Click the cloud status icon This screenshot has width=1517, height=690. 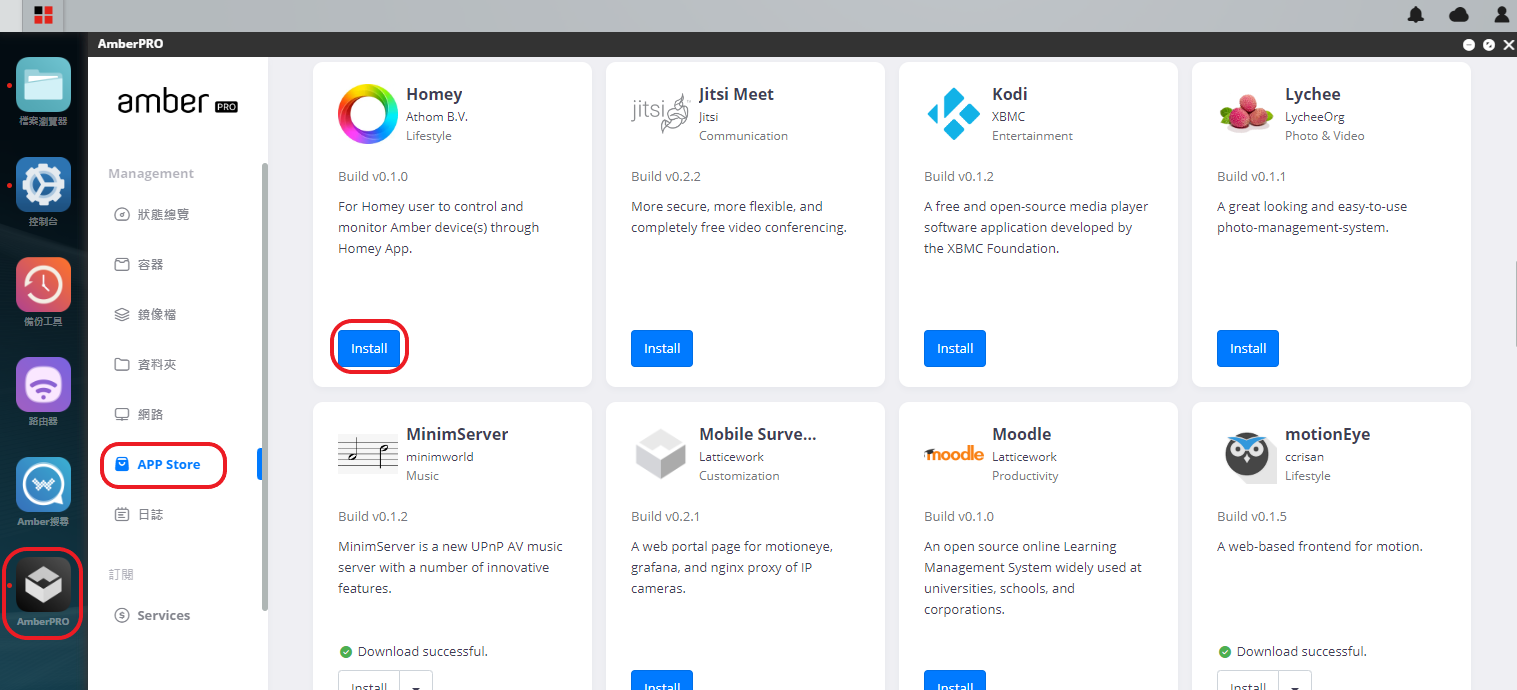pyautogui.click(x=1459, y=15)
